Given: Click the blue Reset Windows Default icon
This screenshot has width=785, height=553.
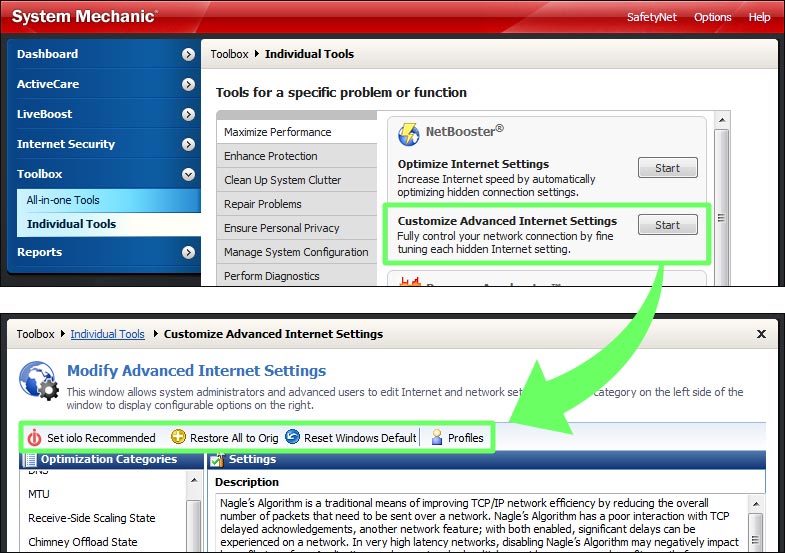Looking at the screenshot, I should 292,437.
